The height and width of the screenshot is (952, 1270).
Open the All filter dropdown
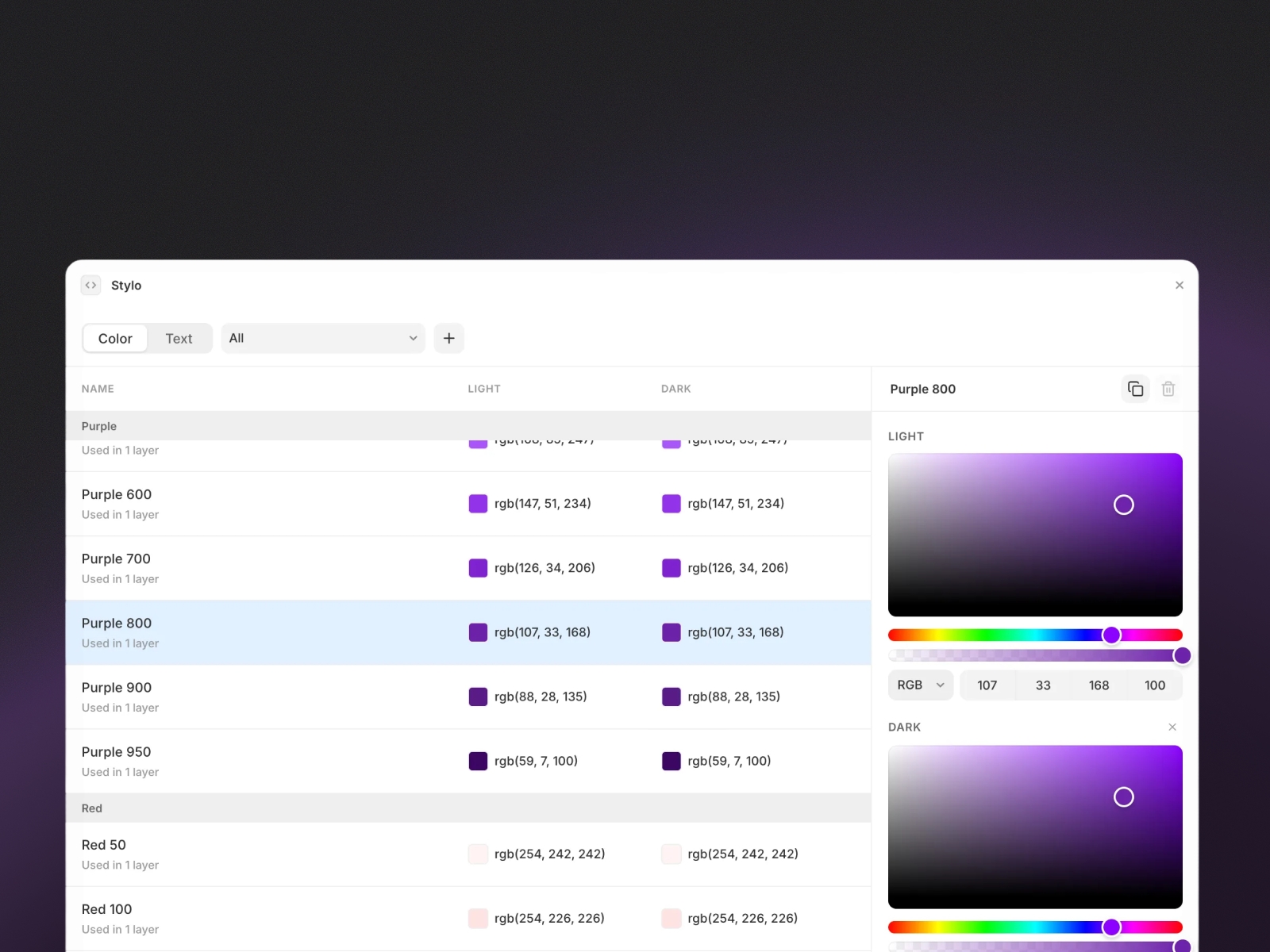click(x=322, y=338)
